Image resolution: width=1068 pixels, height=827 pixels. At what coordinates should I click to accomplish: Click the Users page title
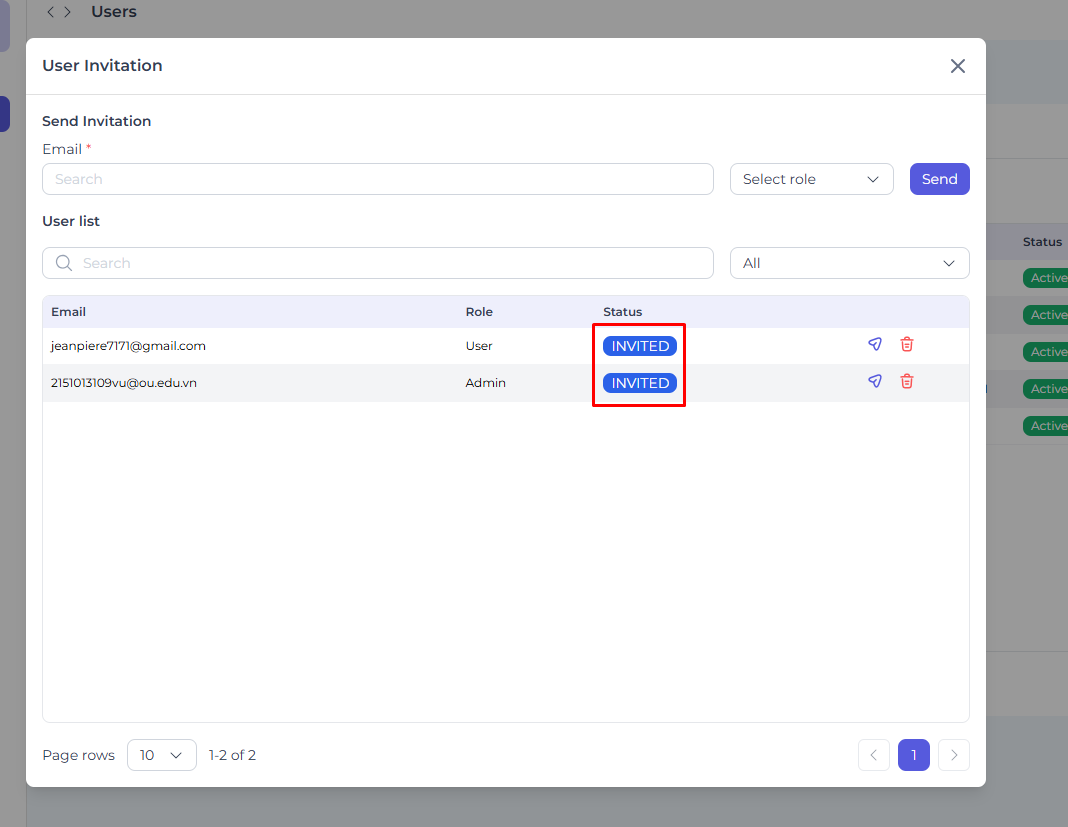(x=114, y=12)
